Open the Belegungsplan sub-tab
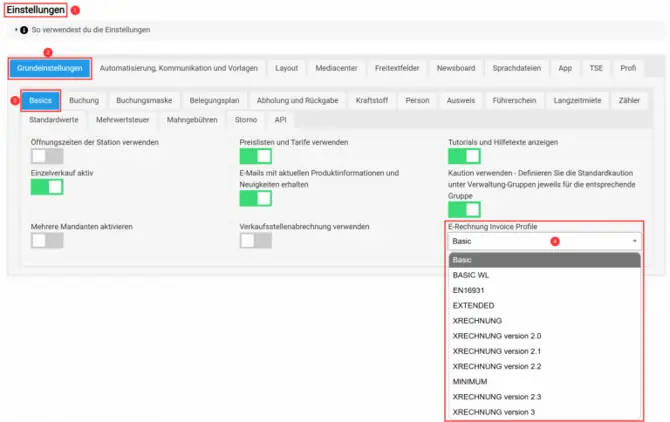 pyautogui.click(x=215, y=101)
